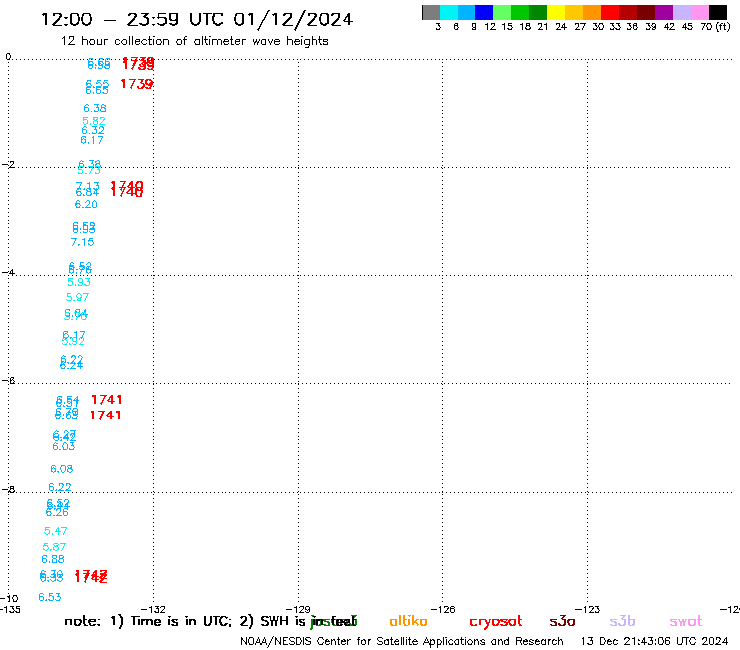Click the wave height value 5.93
The image size is (740, 650).
point(79,282)
